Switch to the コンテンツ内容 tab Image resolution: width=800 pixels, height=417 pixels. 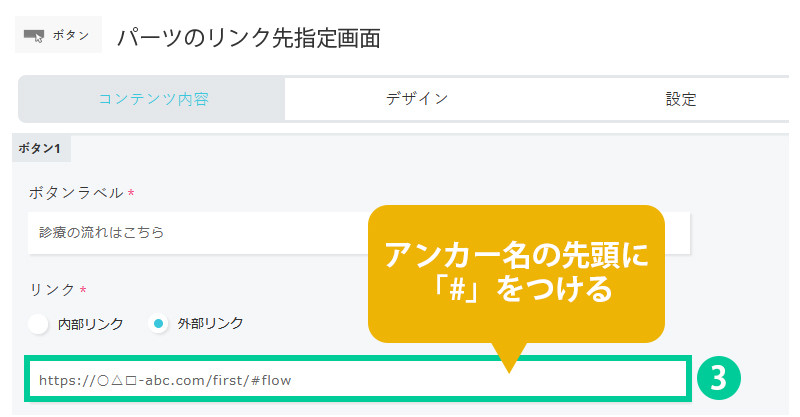152,99
